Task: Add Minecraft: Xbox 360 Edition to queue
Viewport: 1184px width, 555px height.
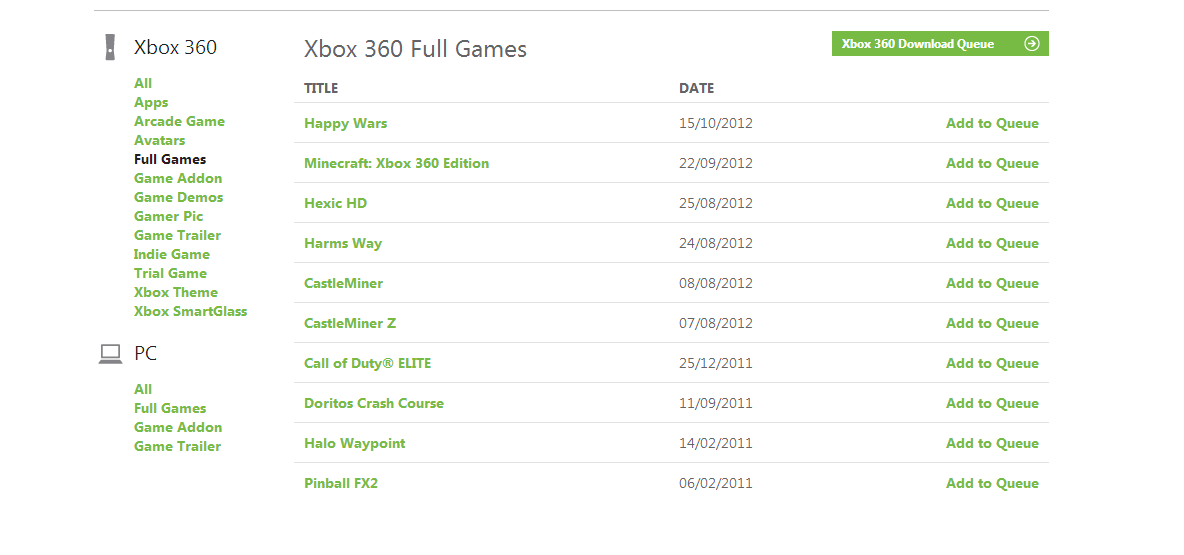Action: click(x=992, y=163)
